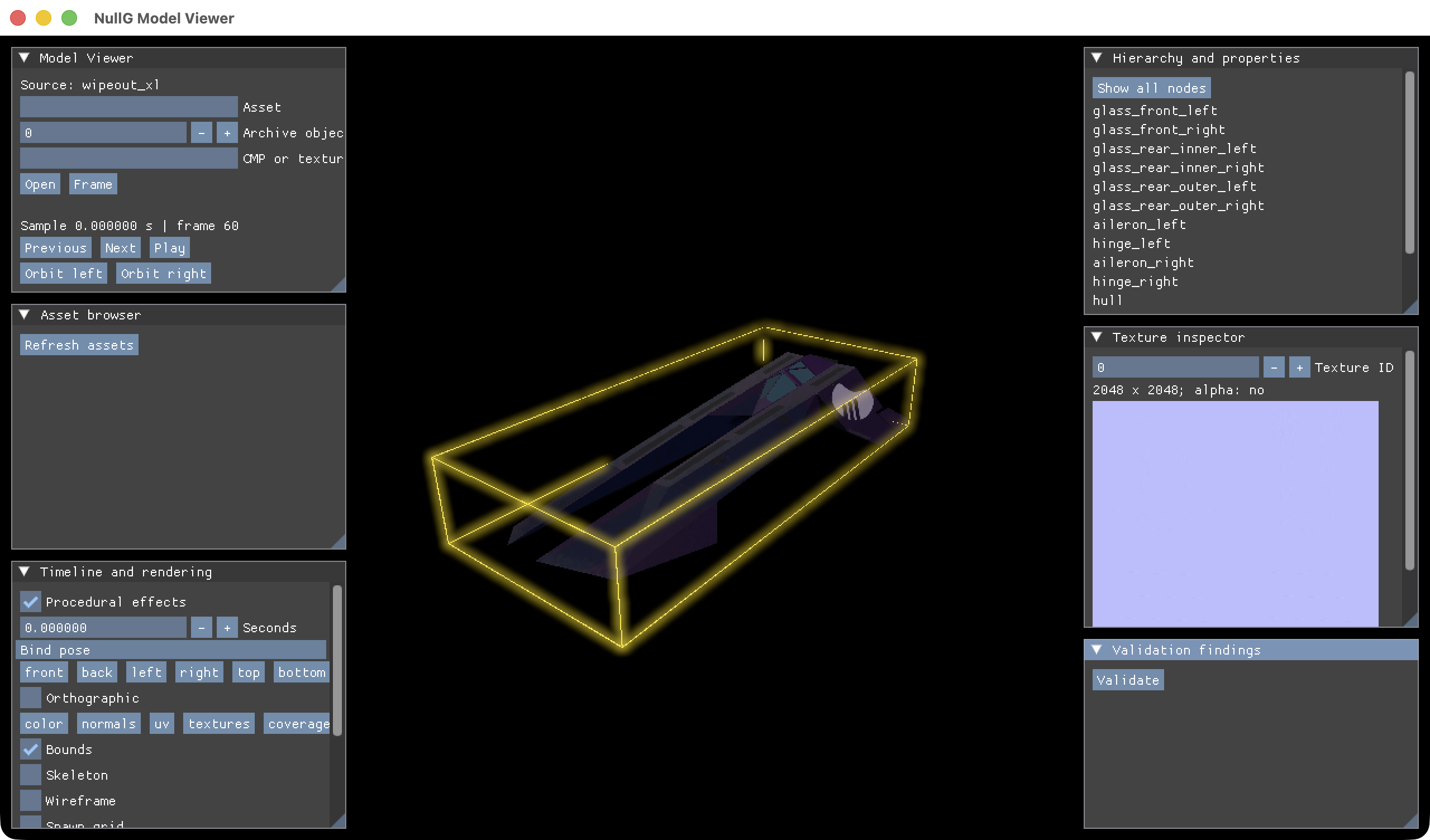Click the Asset input field
This screenshot has width=1430, height=840.
[x=129, y=107]
